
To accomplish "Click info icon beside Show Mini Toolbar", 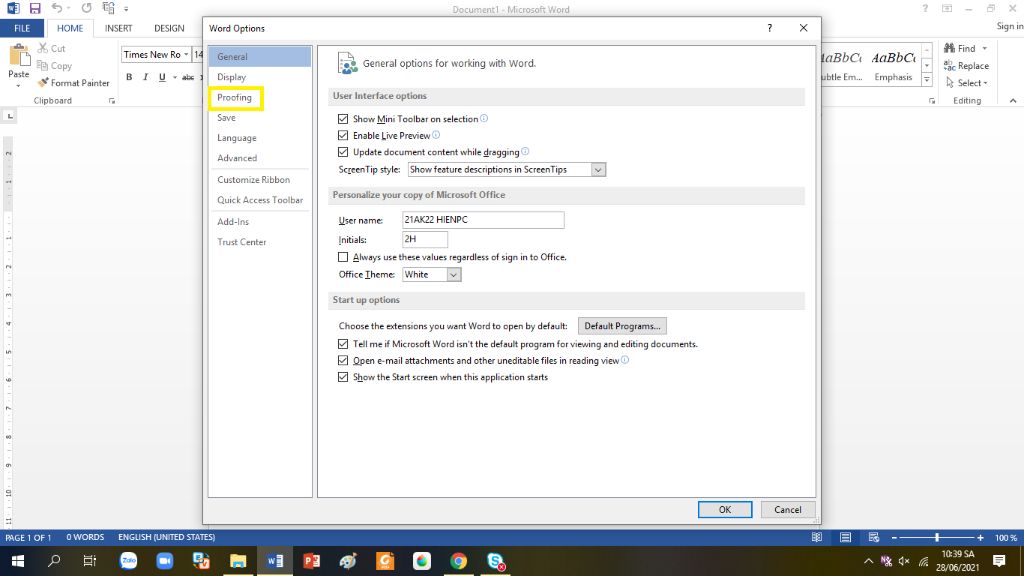I will tap(484, 118).
